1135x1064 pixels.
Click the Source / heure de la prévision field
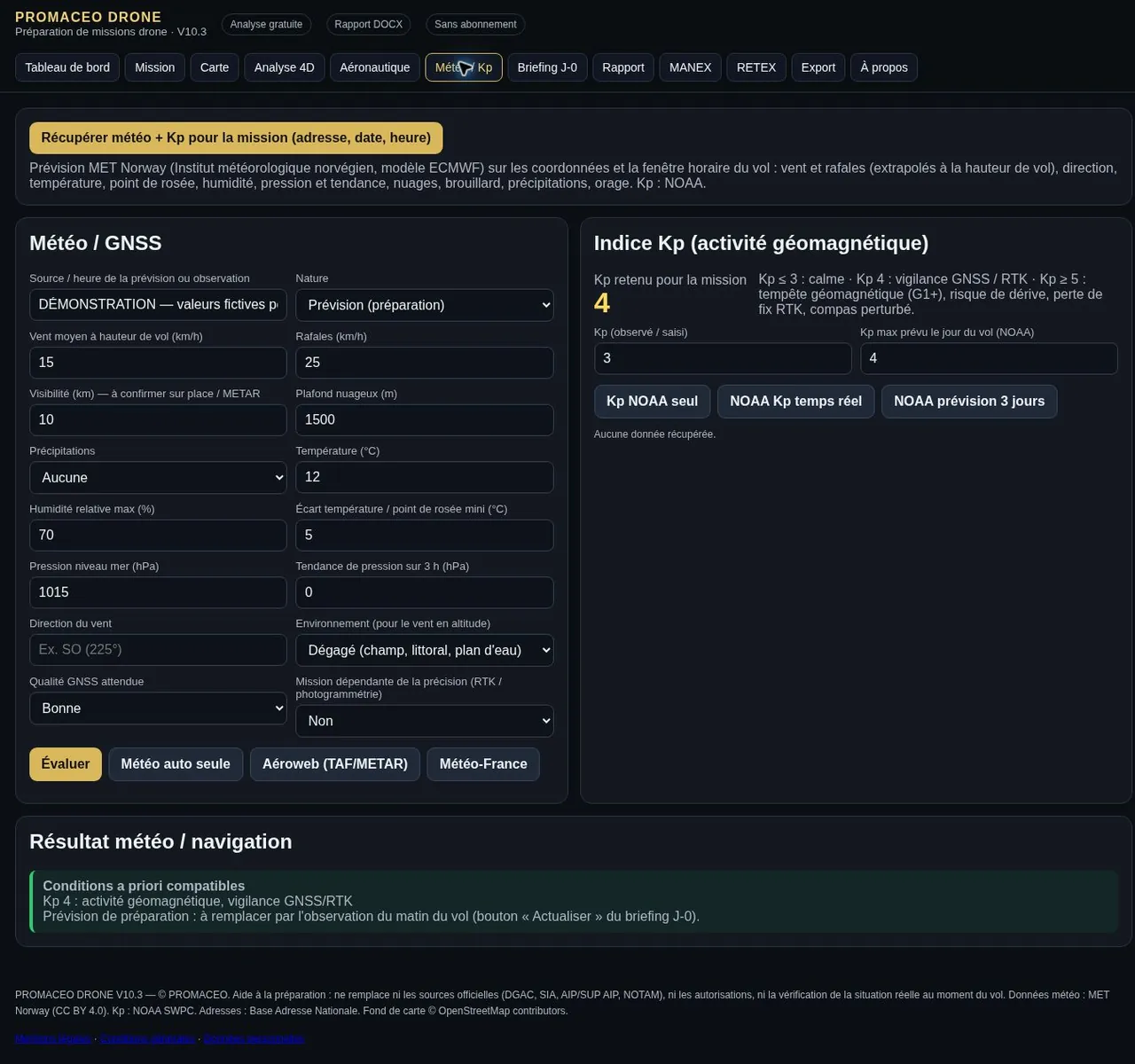[x=158, y=304]
